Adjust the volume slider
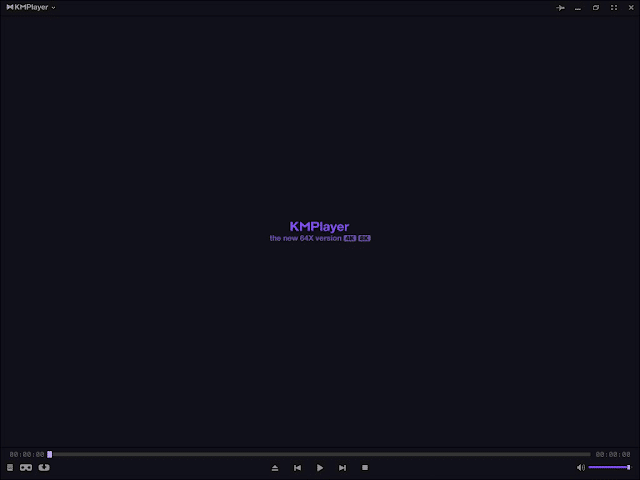 click(609, 467)
